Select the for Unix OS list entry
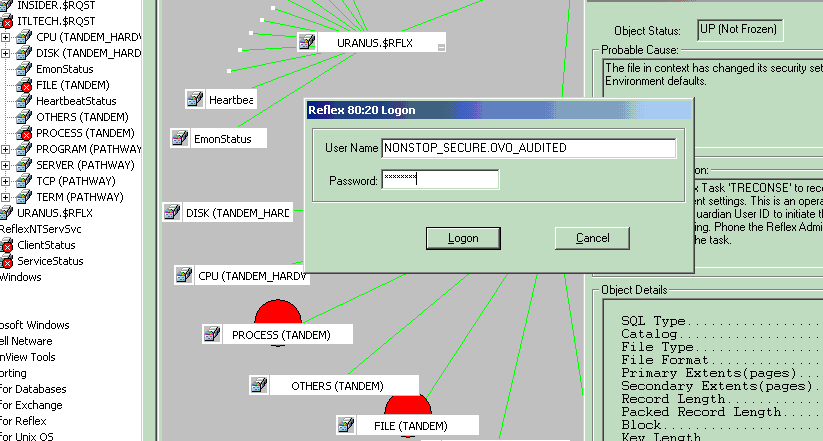 click(x=27, y=436)
